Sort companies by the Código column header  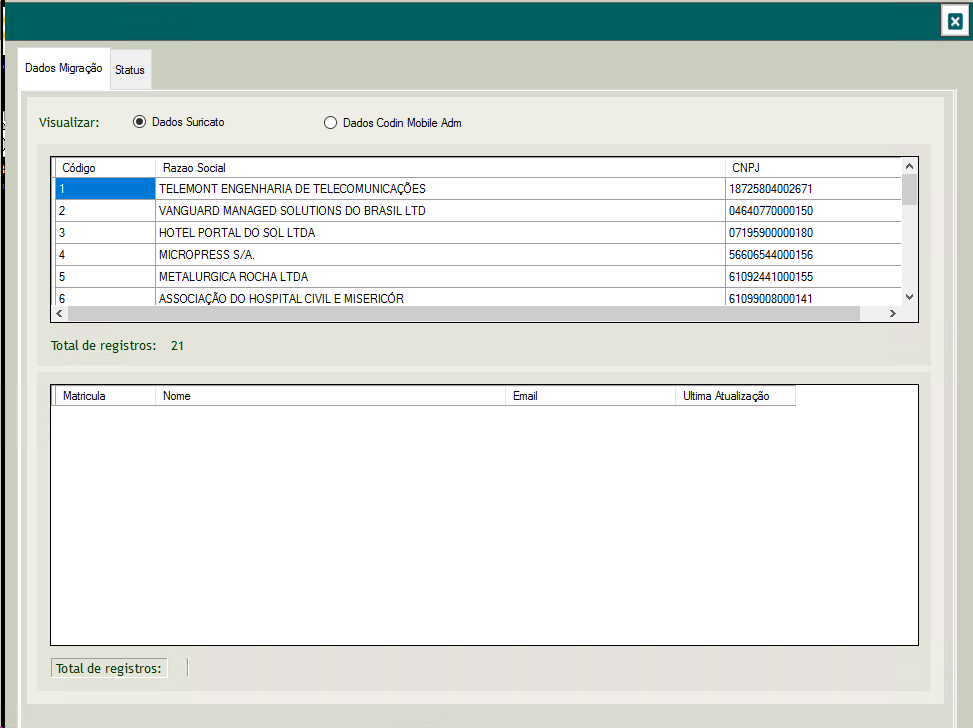(105, 168)
